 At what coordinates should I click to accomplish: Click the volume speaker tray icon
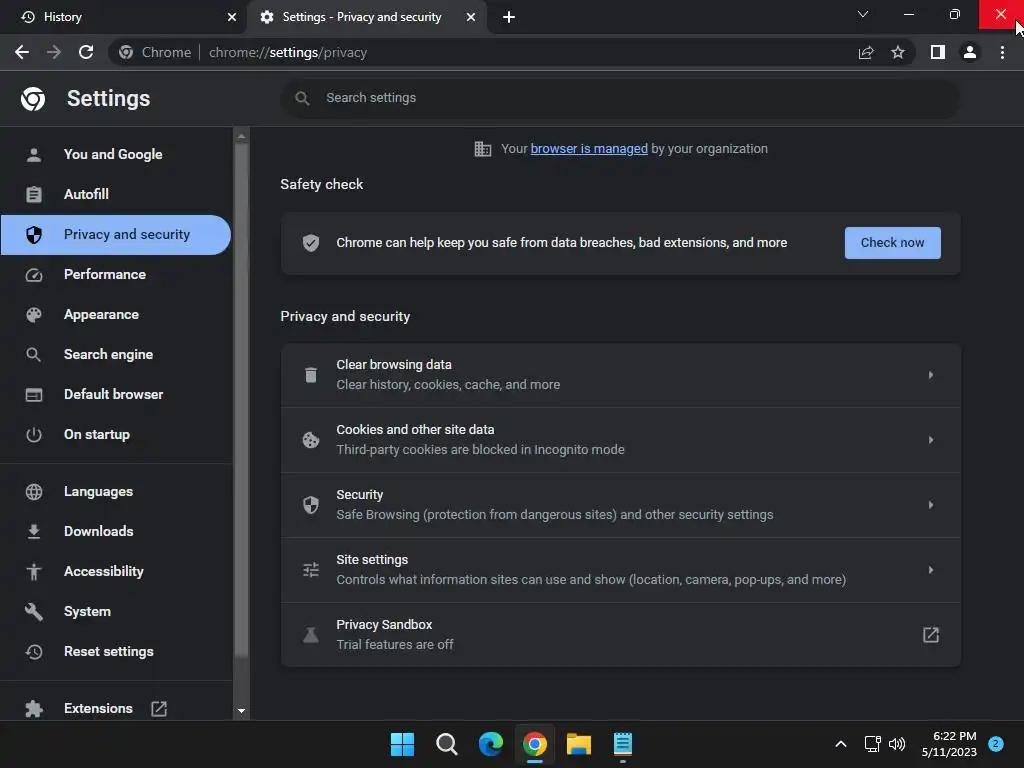(x=897, y=744)
